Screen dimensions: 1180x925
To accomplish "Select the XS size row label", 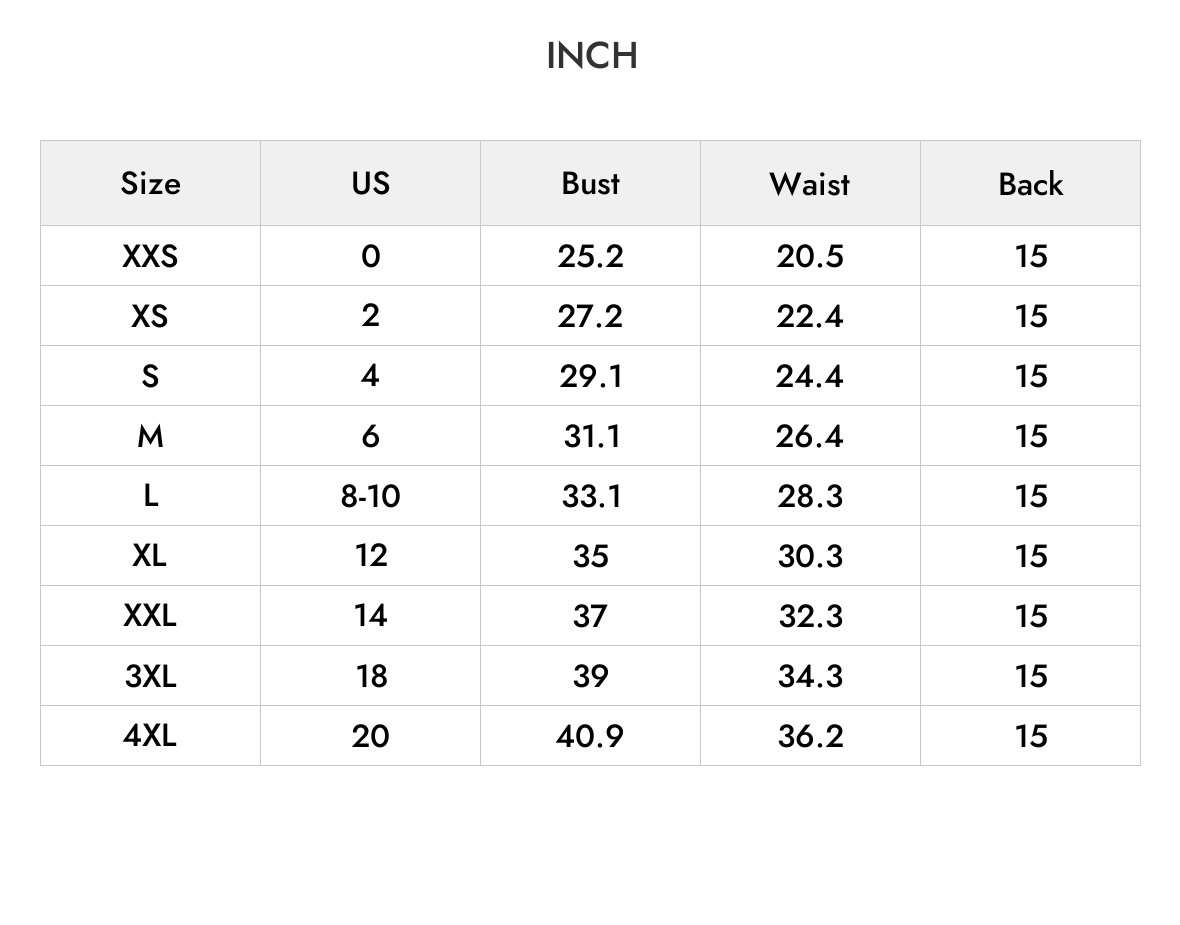I will click(151, 316).
